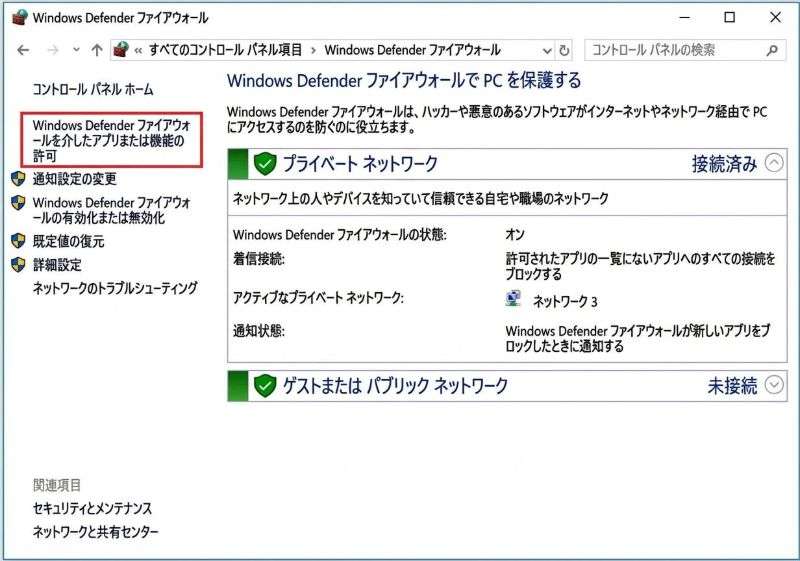Screen dimensions: 800x561
Task: Click the firewall icon in address bar
Action: (x=121, y=49)
